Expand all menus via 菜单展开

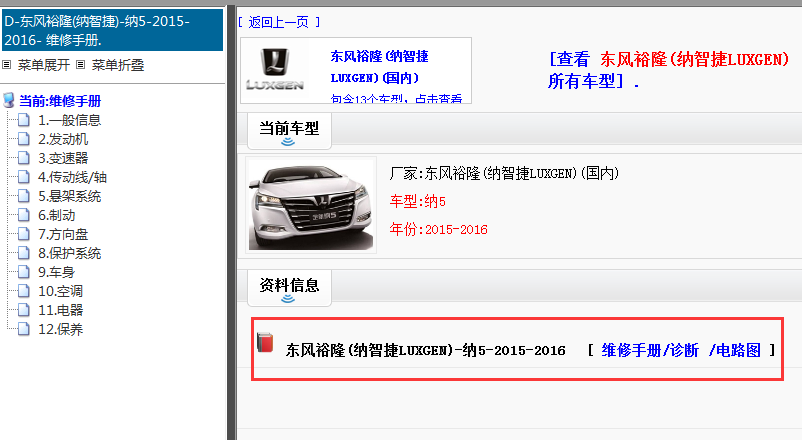tap(43, 65)
